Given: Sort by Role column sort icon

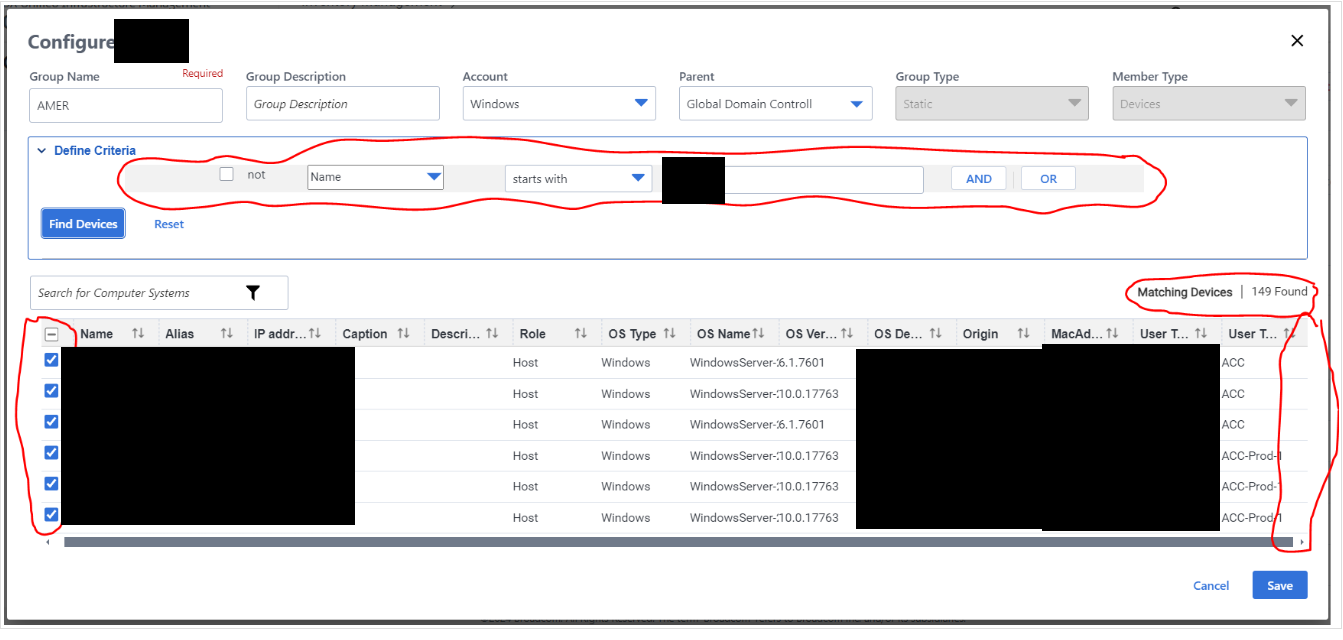Looking at the screenshot, I should click(x=580, y=334).
